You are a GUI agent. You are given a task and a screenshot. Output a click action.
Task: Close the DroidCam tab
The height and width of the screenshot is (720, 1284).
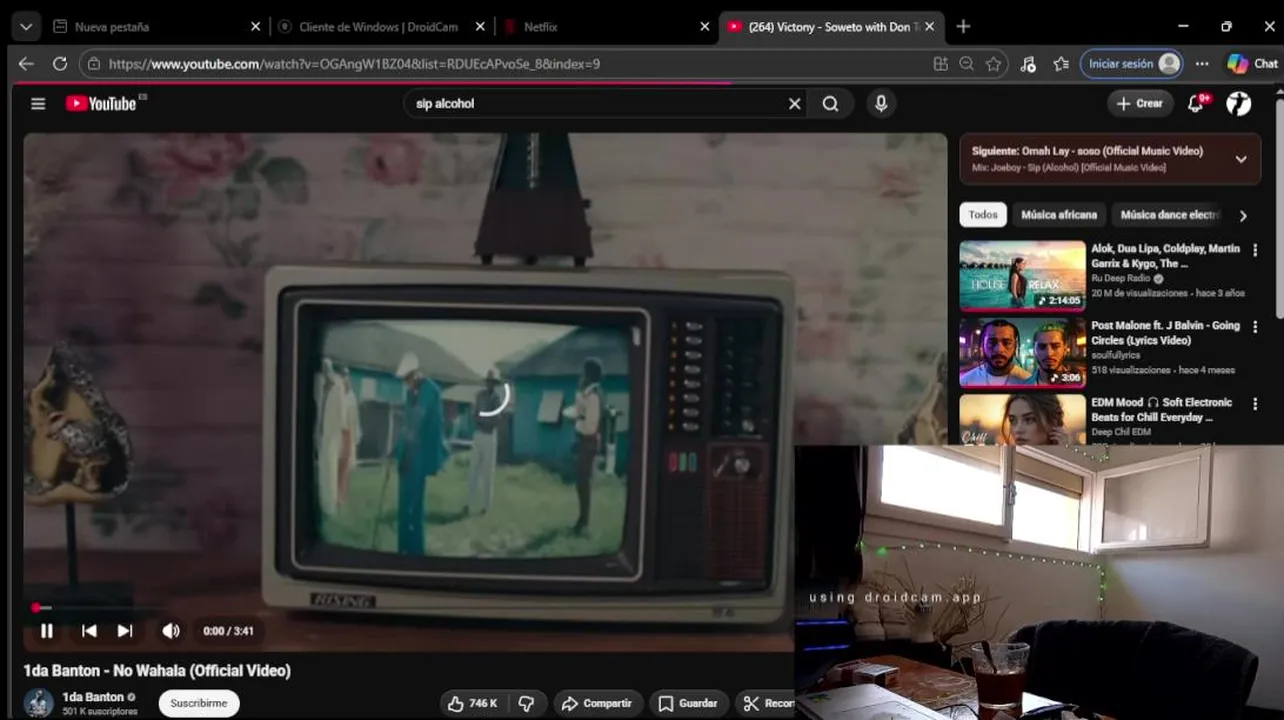[x=480, y=27]
